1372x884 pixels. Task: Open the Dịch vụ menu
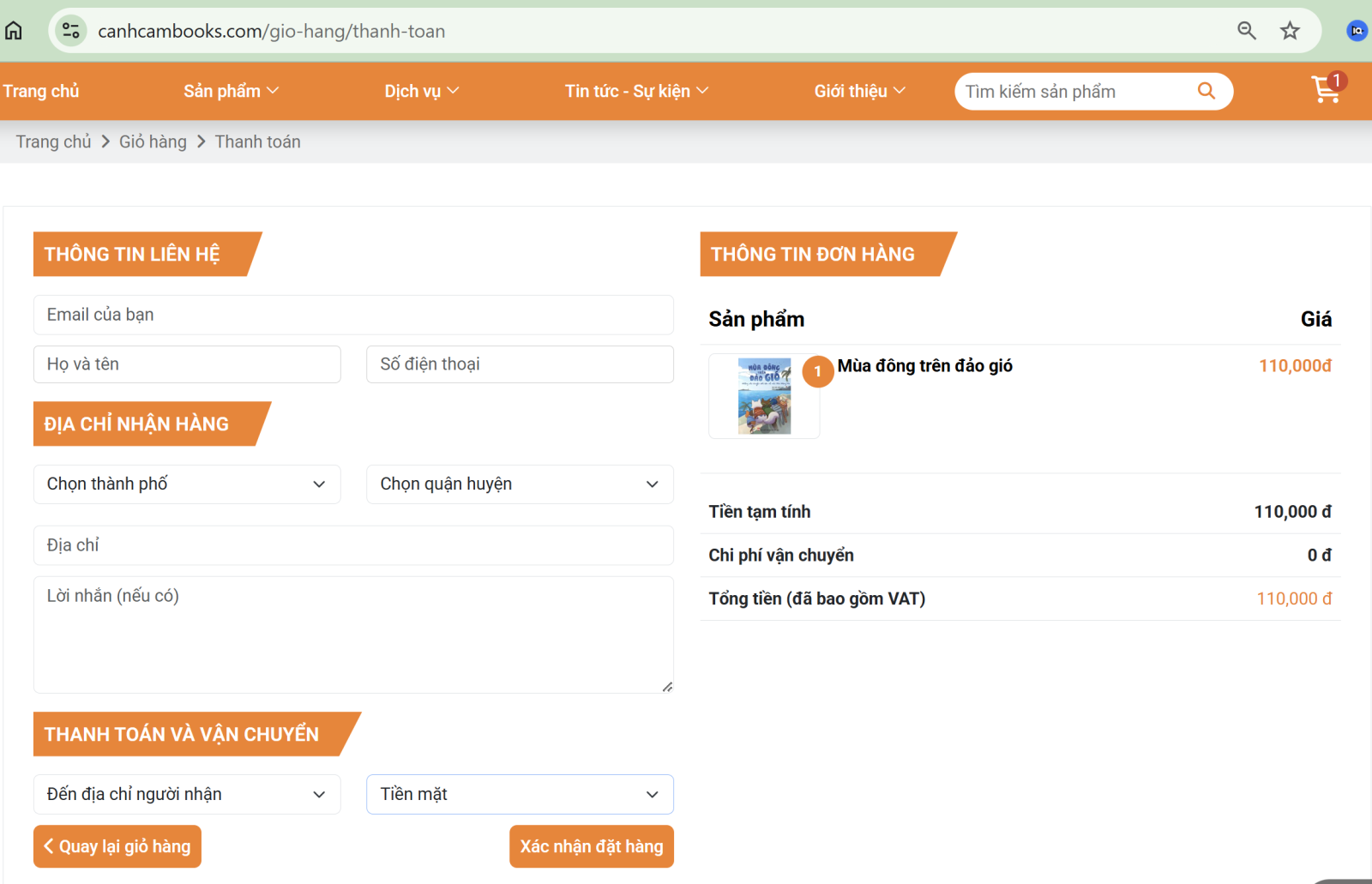pos(421,91)
